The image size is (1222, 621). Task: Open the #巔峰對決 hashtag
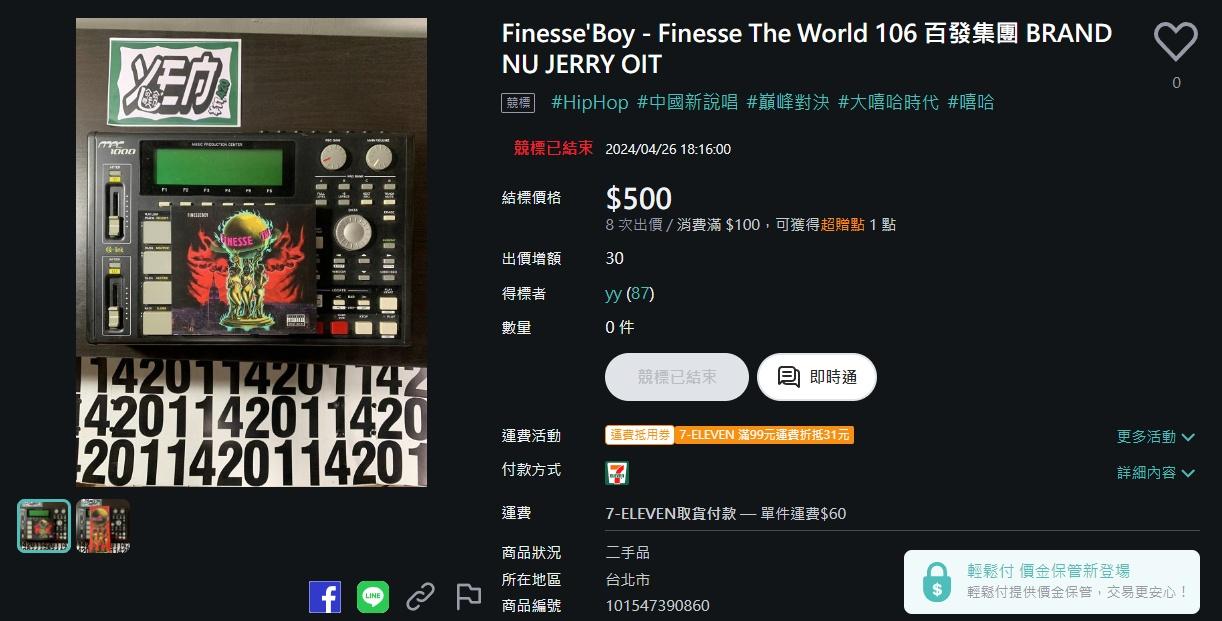(788, 102)
